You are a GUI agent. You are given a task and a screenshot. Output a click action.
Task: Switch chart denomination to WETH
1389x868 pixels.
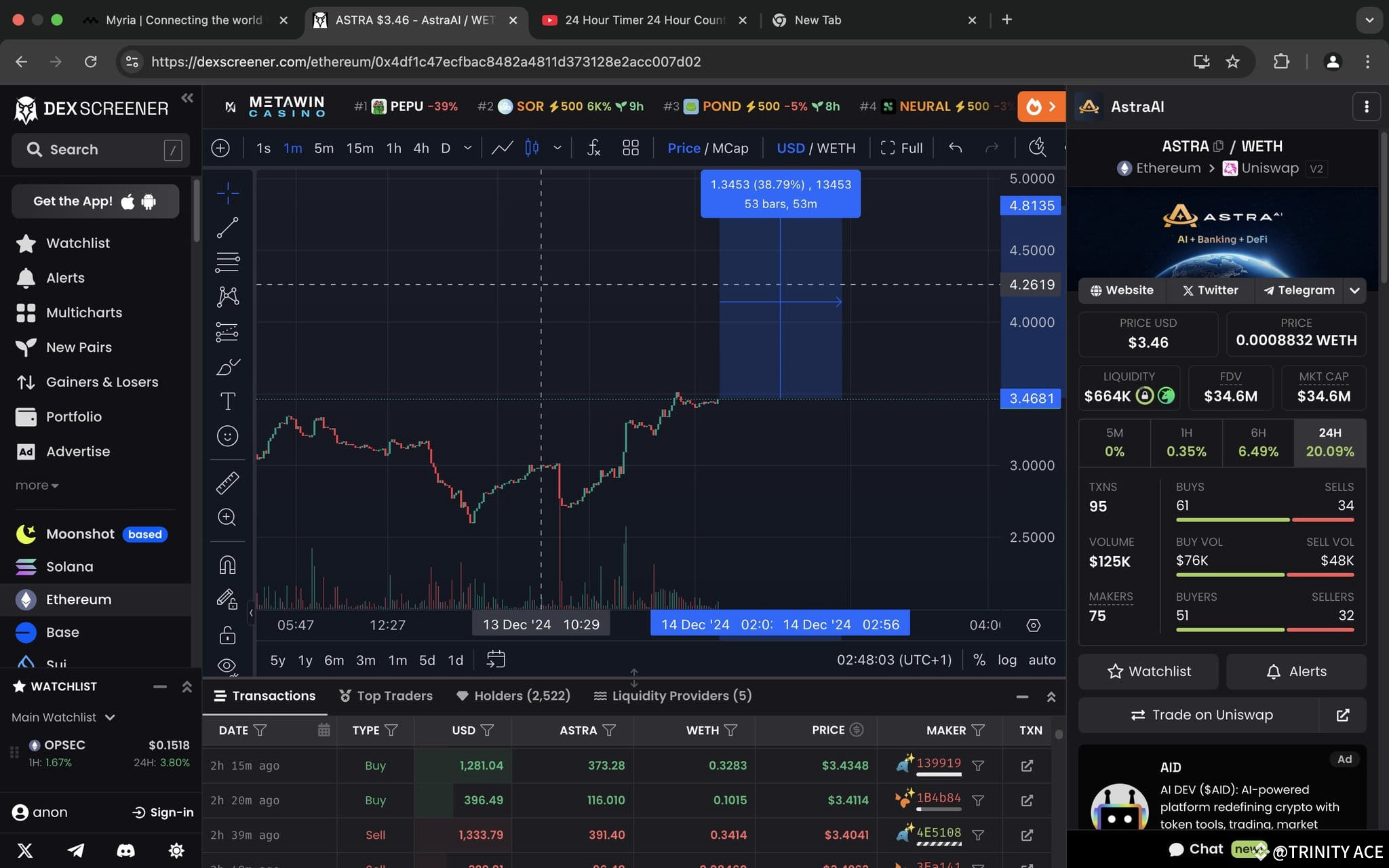[836, 148]
